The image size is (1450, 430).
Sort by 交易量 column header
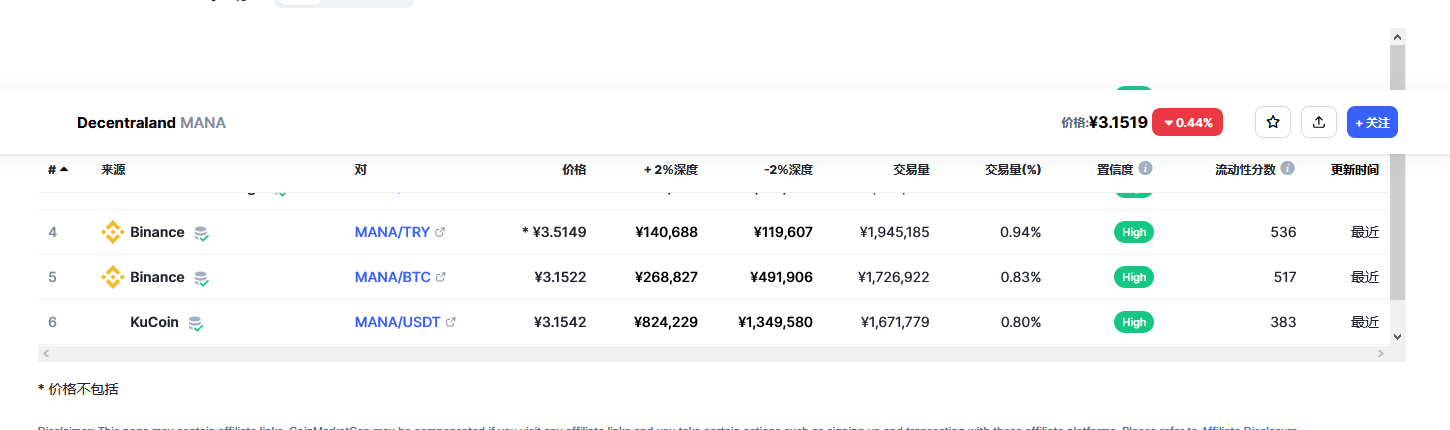pos(911,169)
